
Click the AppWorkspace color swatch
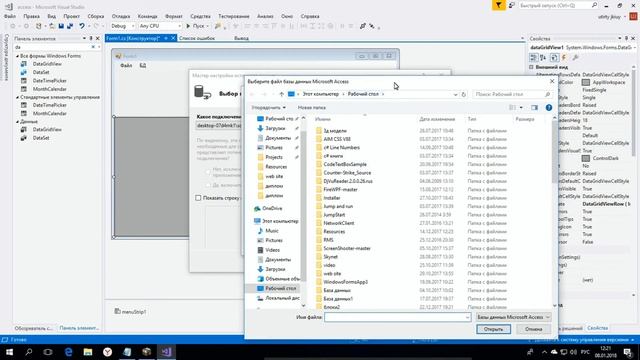[586, 82]
